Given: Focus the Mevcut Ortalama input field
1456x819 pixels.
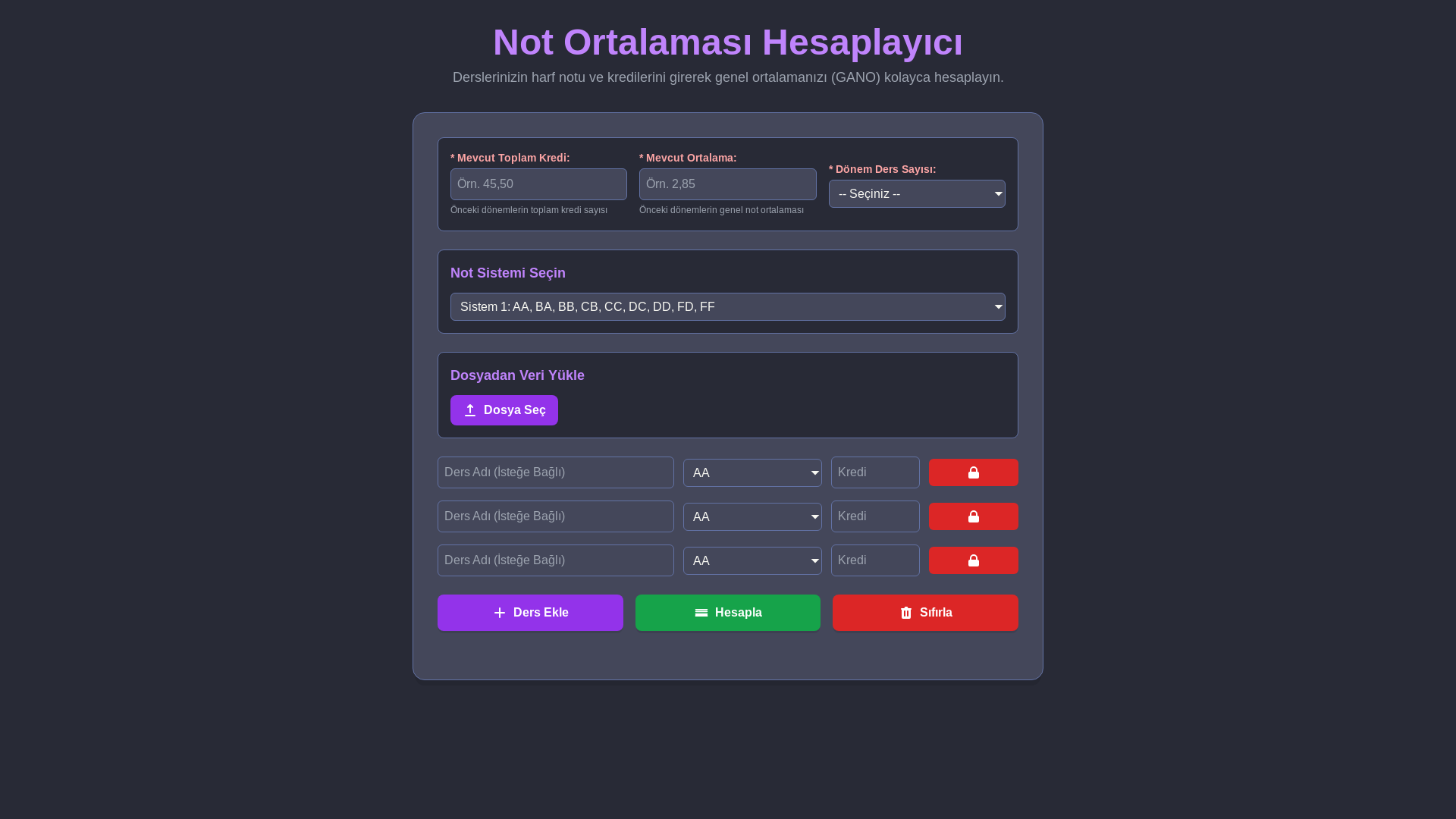Looking at the screenshot, I should click(x=728, y=184).
